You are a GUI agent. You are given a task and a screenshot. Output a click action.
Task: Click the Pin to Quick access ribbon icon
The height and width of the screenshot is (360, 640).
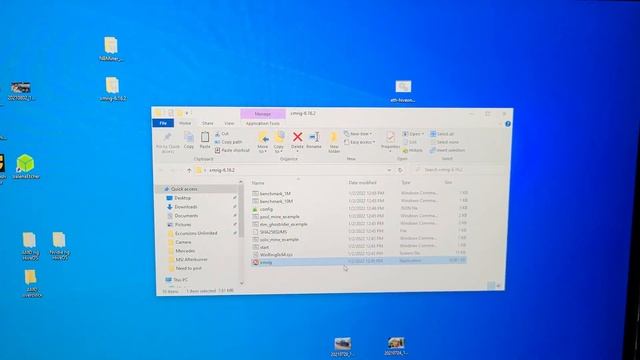coord(167,142)
